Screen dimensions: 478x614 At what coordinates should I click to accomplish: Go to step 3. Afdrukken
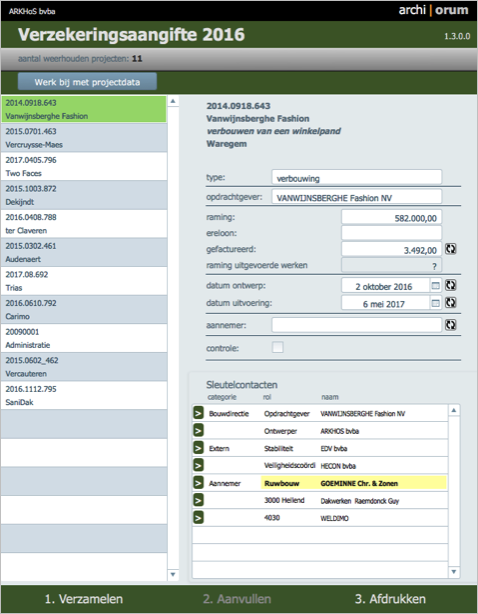390,599
